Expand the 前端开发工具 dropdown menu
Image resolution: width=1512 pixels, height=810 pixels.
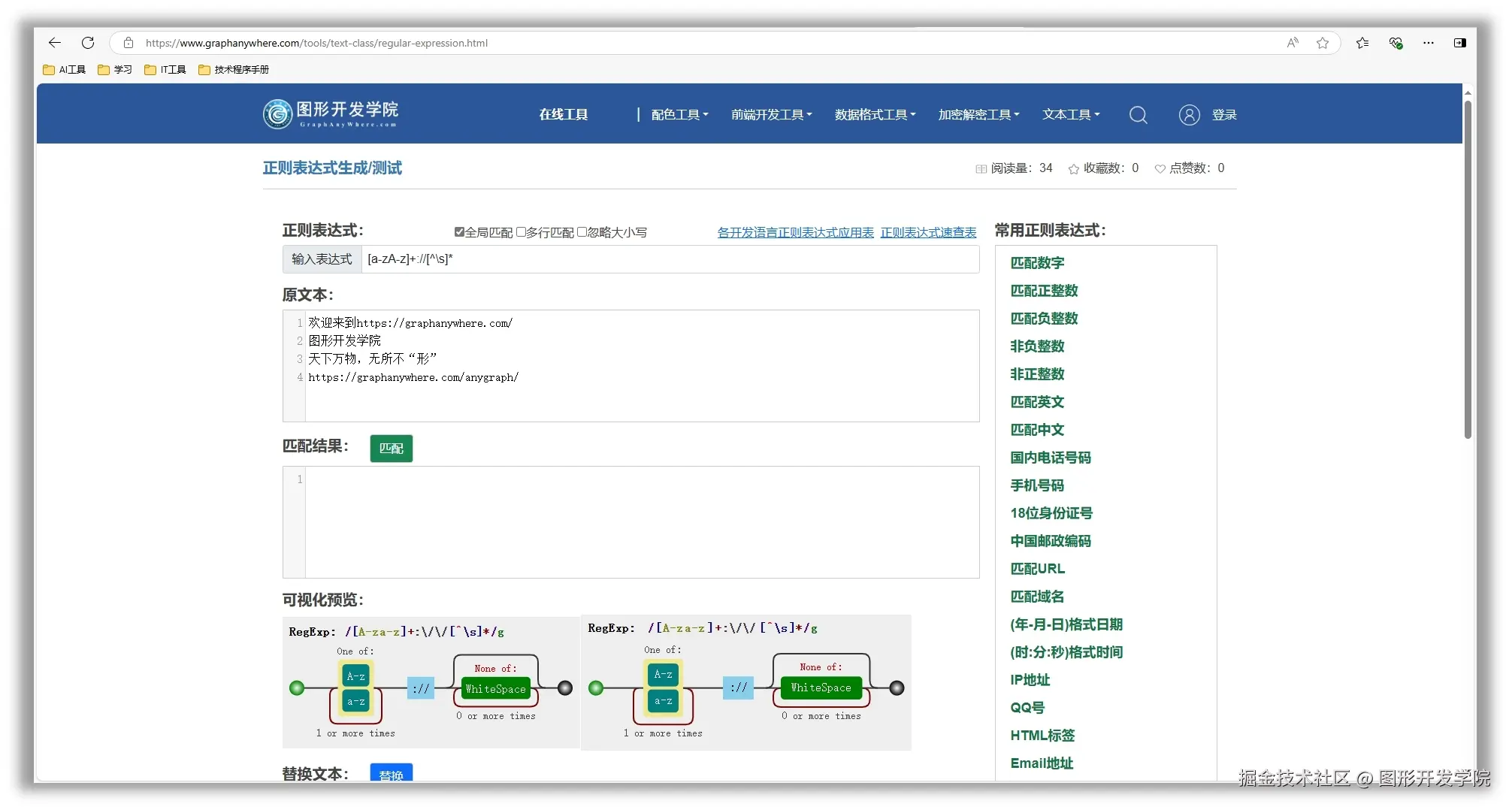(x=772, y=115)
